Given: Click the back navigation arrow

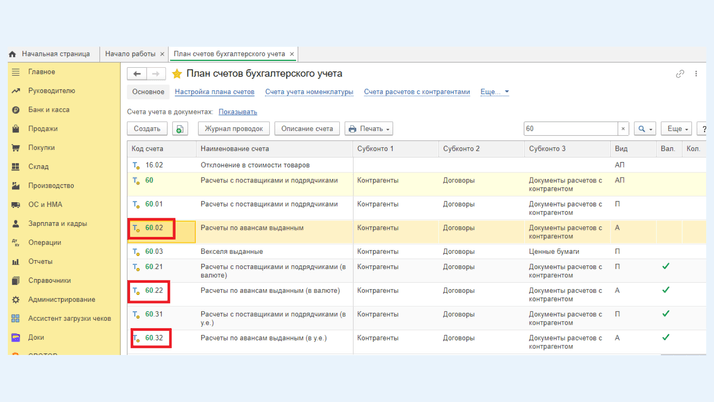Looking at the screenshot, I should [x=137, y=74].
